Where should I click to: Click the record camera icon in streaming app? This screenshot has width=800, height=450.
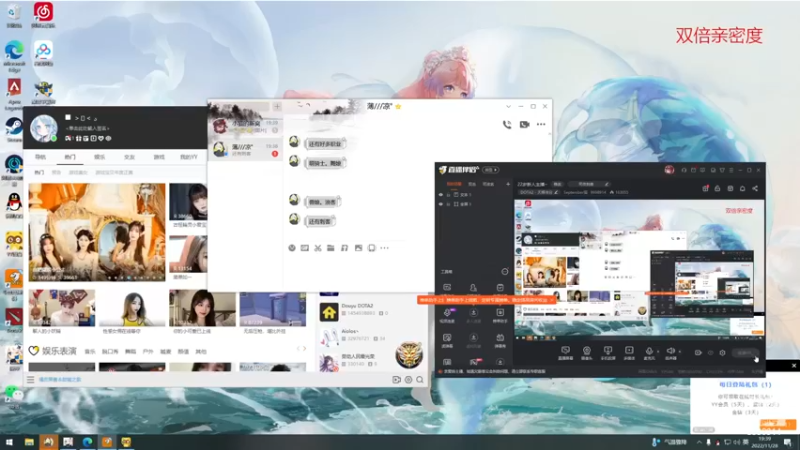coord(698,353)
